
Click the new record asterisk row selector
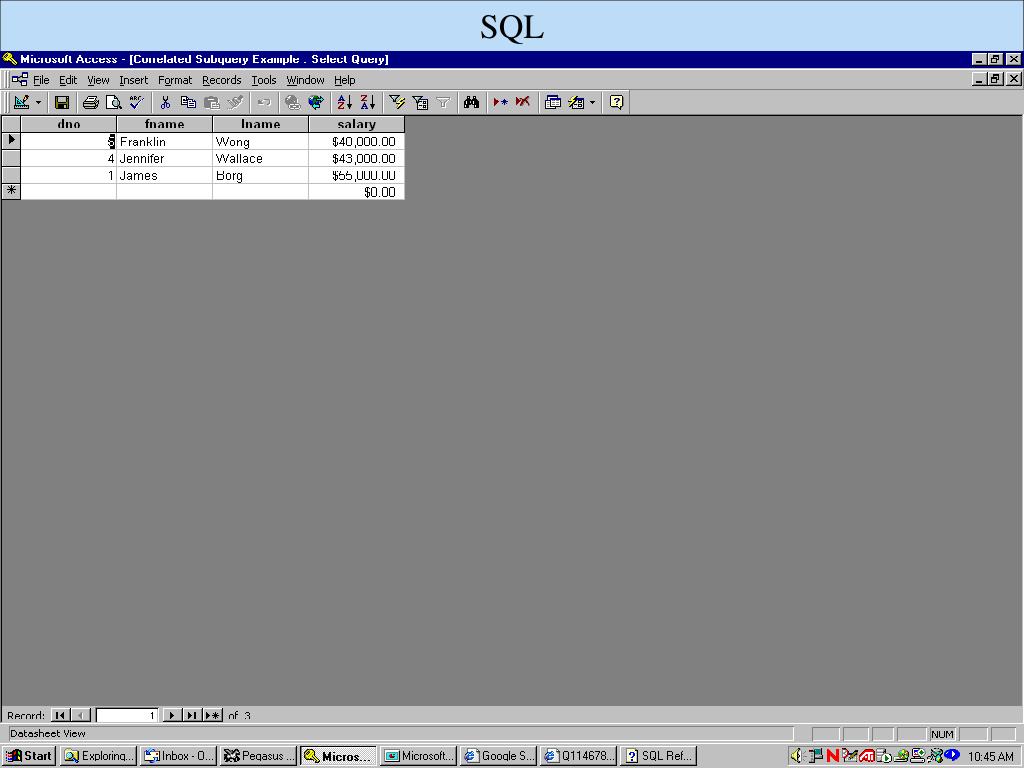11,191
